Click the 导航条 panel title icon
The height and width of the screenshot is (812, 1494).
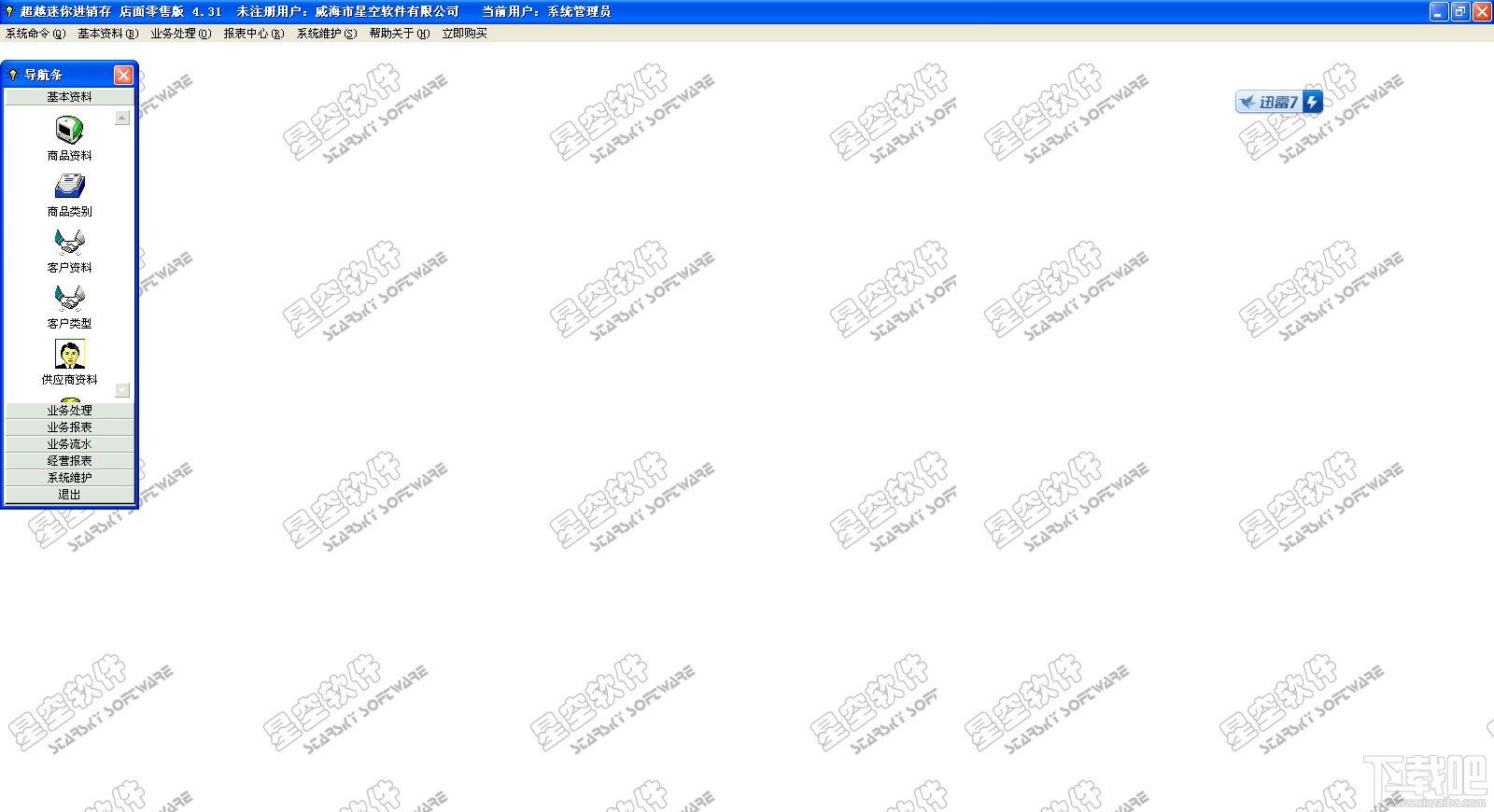[13, 75]
